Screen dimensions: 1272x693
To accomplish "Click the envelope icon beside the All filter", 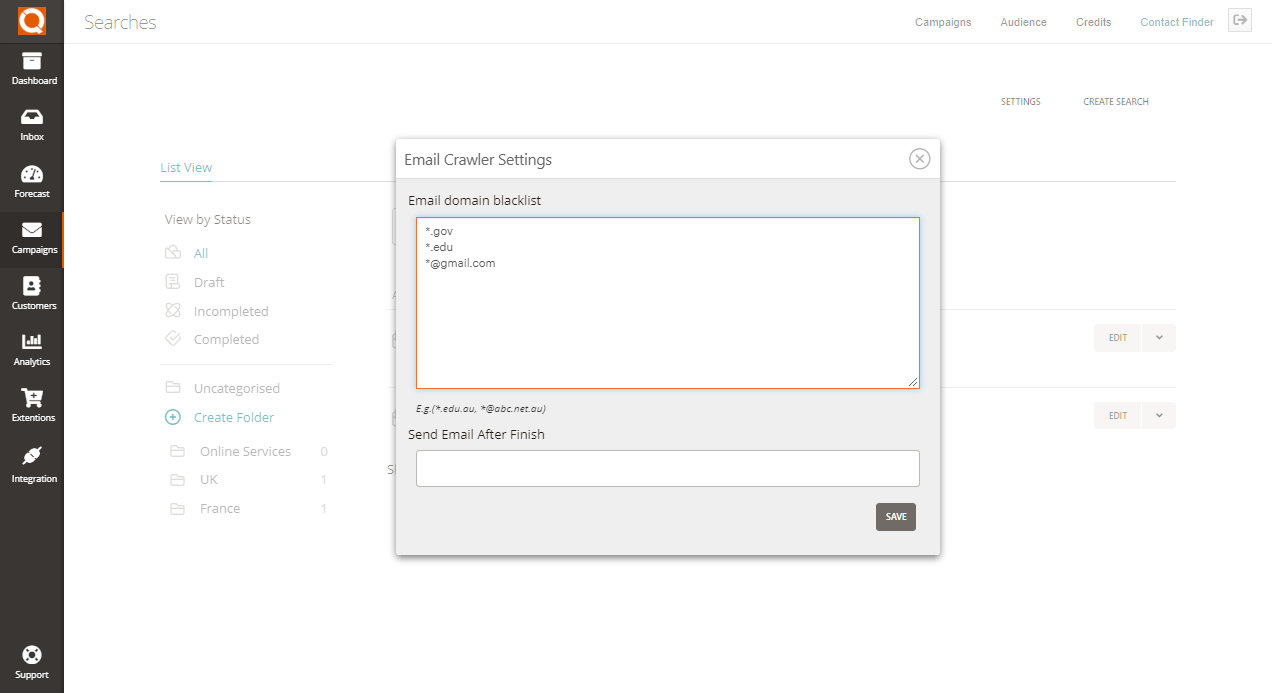I will [172, 252].
